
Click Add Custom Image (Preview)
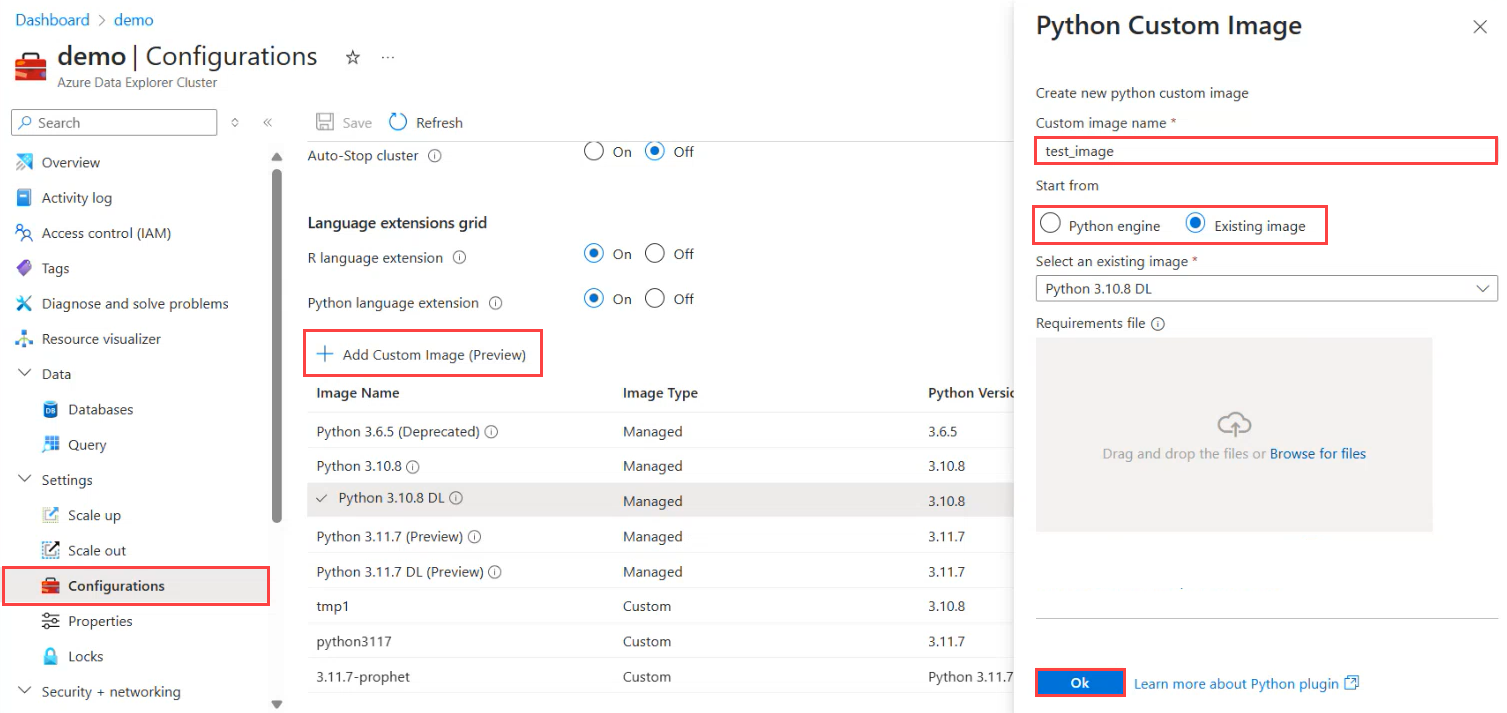(x=422, y=353)
